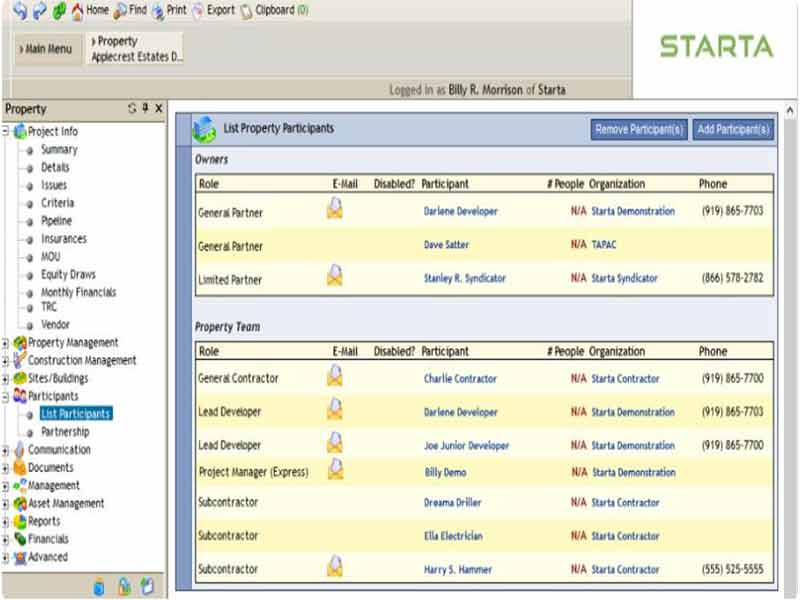Open Partnership under Participants
This screenshot has width=800, height=600.
65,432
